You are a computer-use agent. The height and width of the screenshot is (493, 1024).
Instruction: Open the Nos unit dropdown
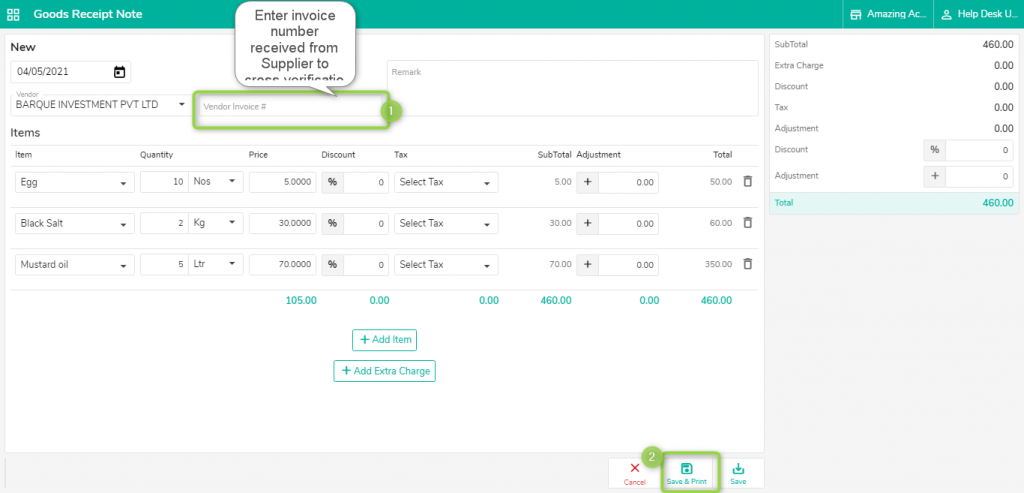216,182
